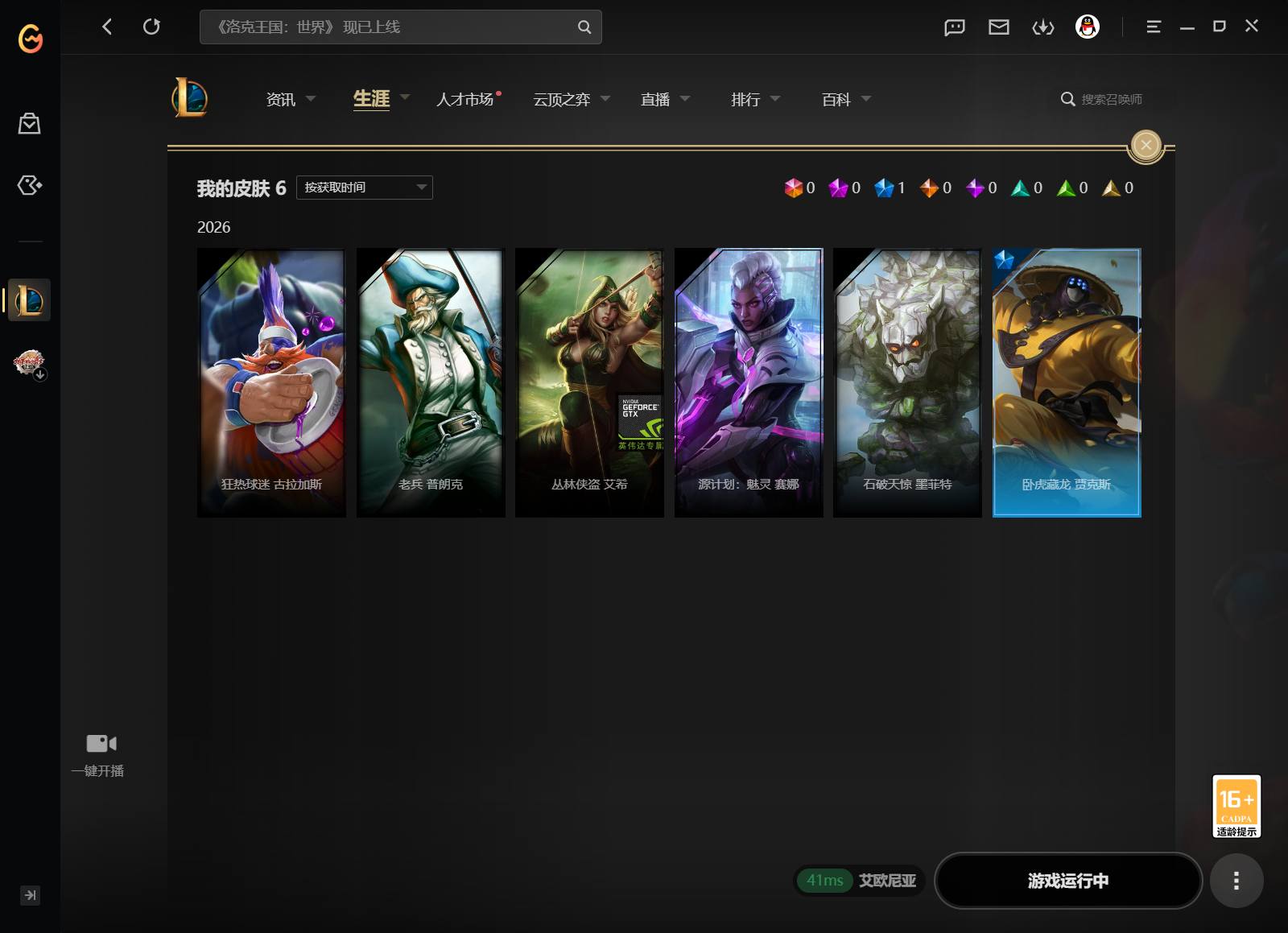1288x933 pixels.
Task: Refresh the page with the reload icon
Action: coord(151,27)
